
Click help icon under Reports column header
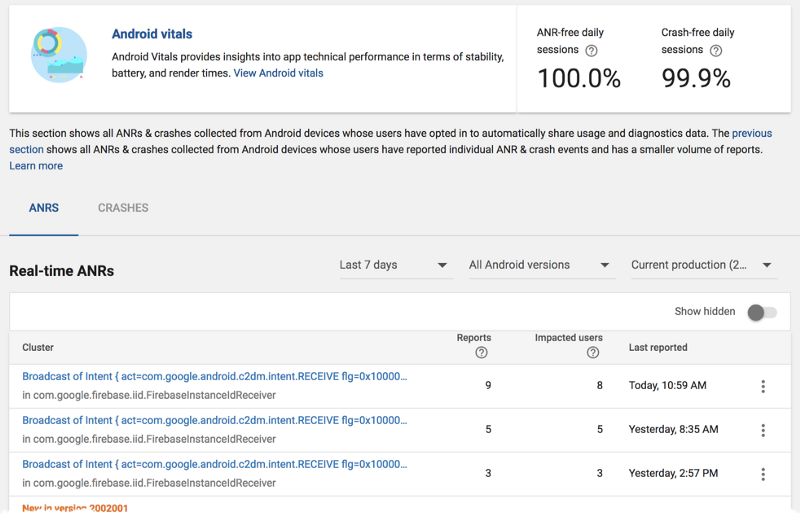[x=481, y=353]
